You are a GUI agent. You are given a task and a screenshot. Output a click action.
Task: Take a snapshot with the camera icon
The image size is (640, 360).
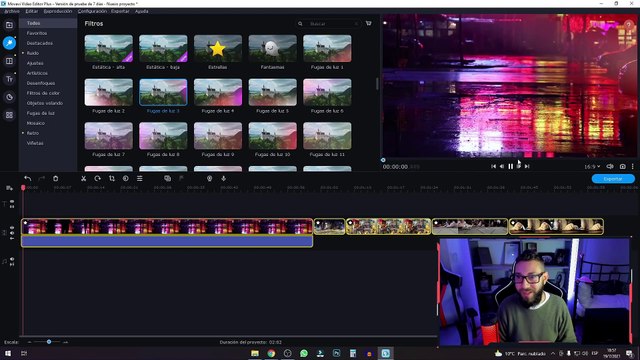point(622,167)
